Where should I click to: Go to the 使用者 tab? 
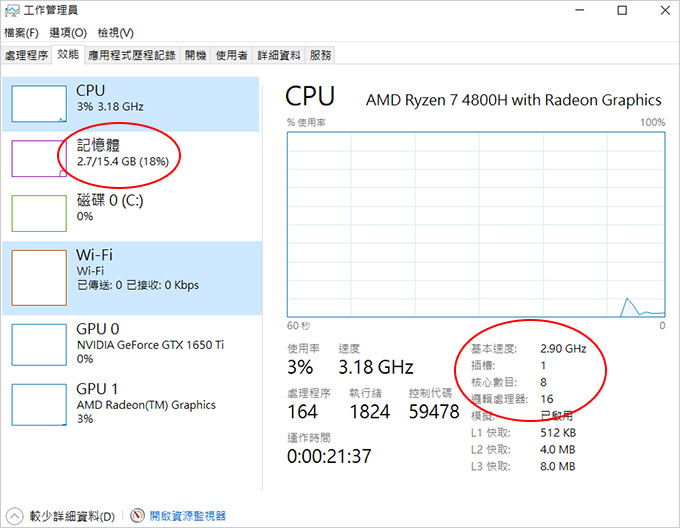click(232, 55)
